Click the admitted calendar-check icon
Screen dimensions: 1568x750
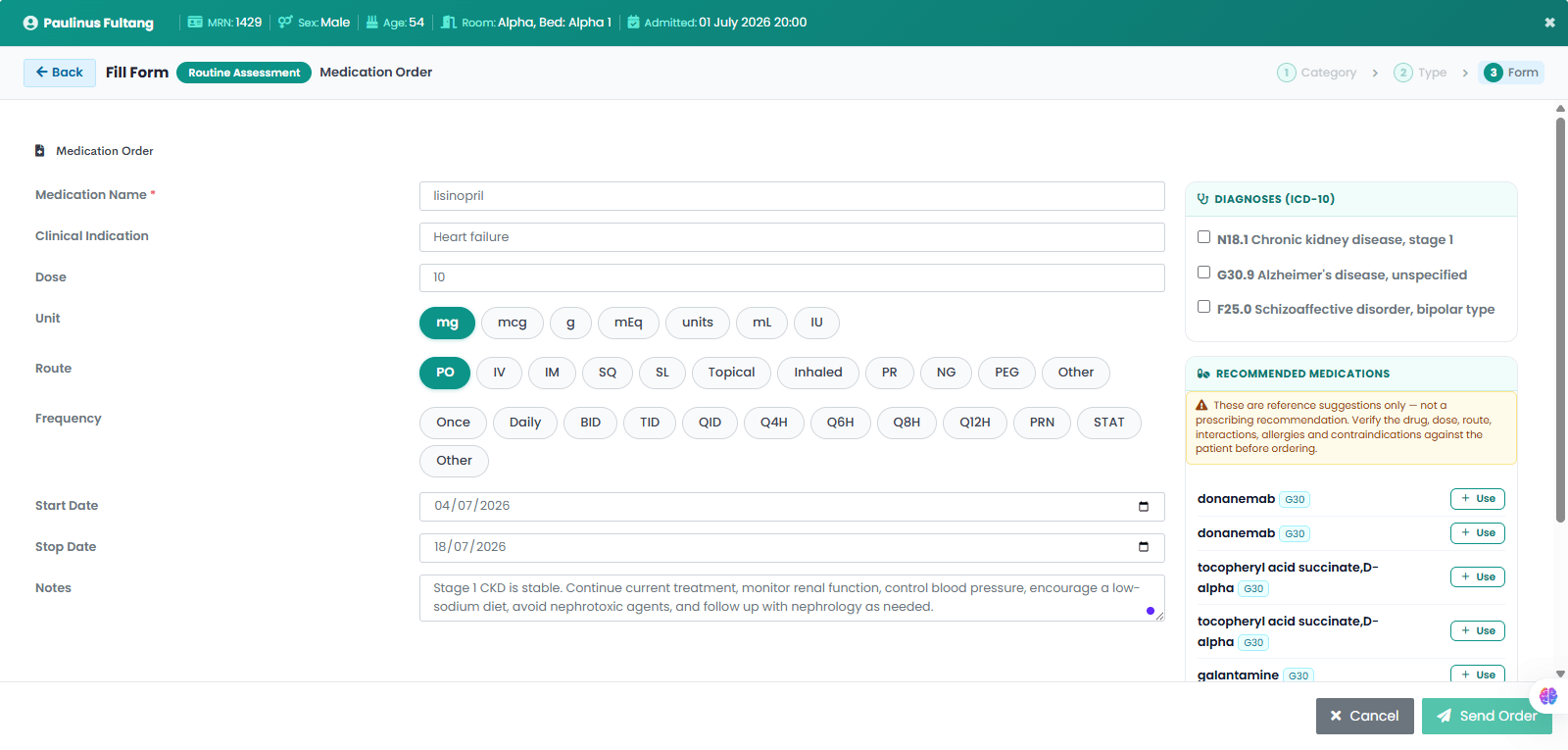[x=633, y=22]
